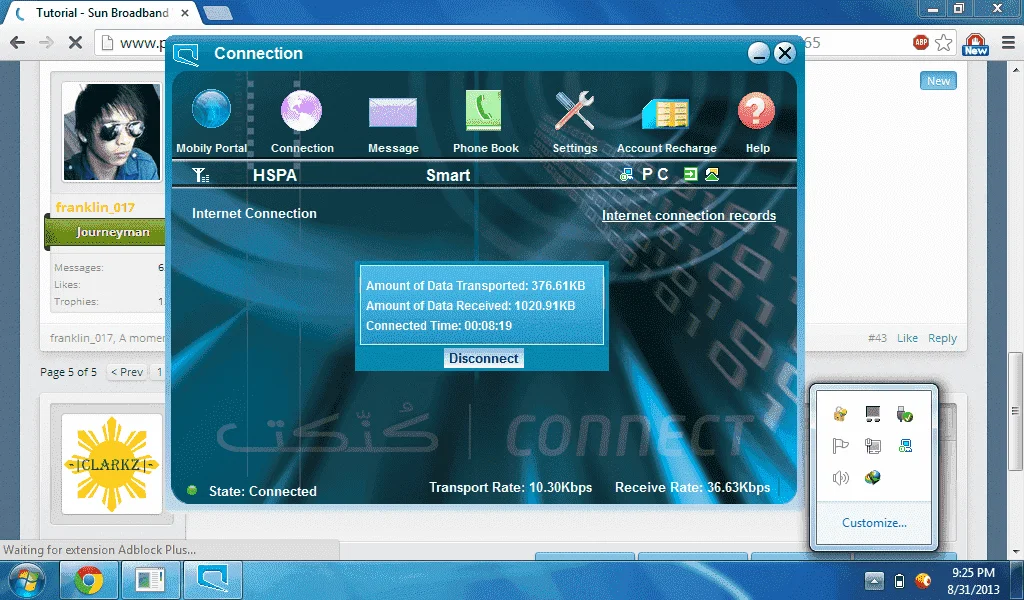Image resolution: width=1024 pixels, height=600 pixels.
Task: Close the Connection dialog window
Action: point(784,54)
